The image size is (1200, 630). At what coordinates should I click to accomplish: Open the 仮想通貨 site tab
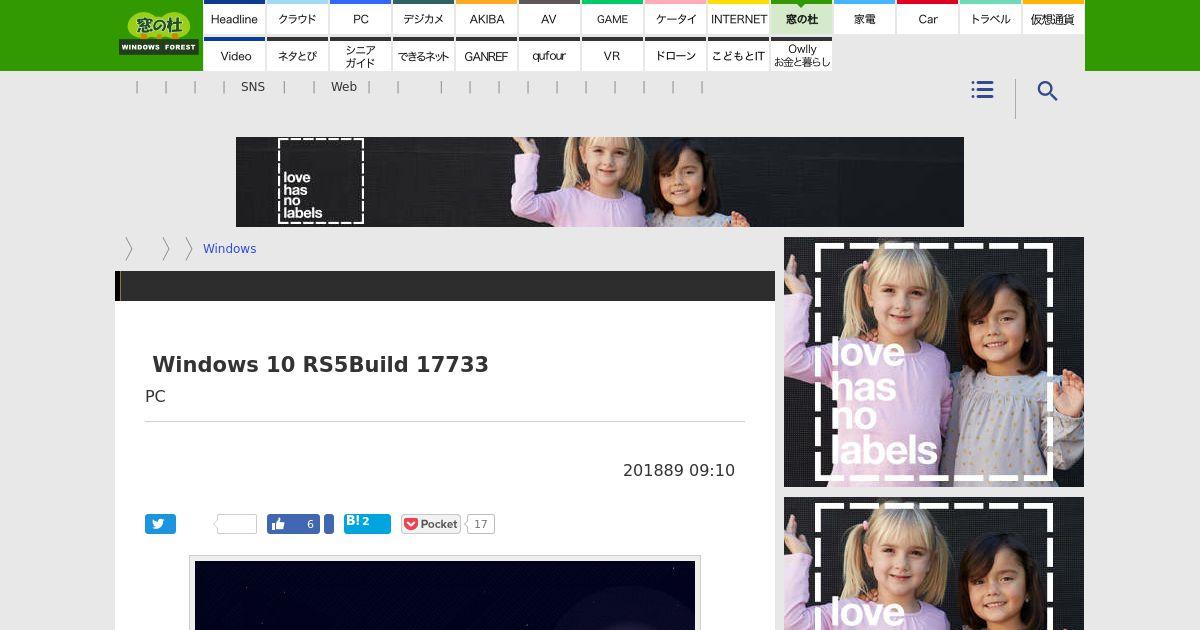pyautogui.click(x=1053, y=18)
